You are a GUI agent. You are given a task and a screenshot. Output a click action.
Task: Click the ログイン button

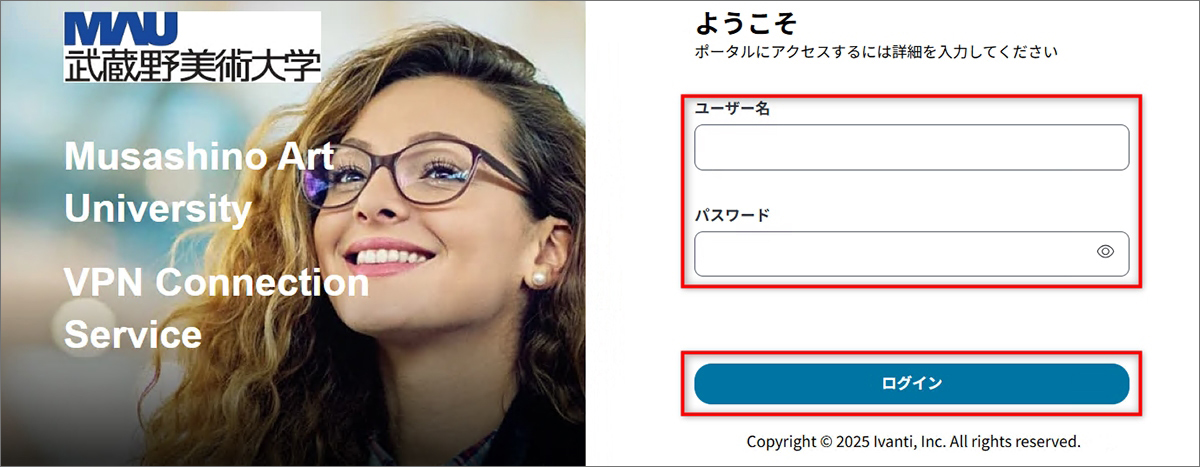[911, 384]
